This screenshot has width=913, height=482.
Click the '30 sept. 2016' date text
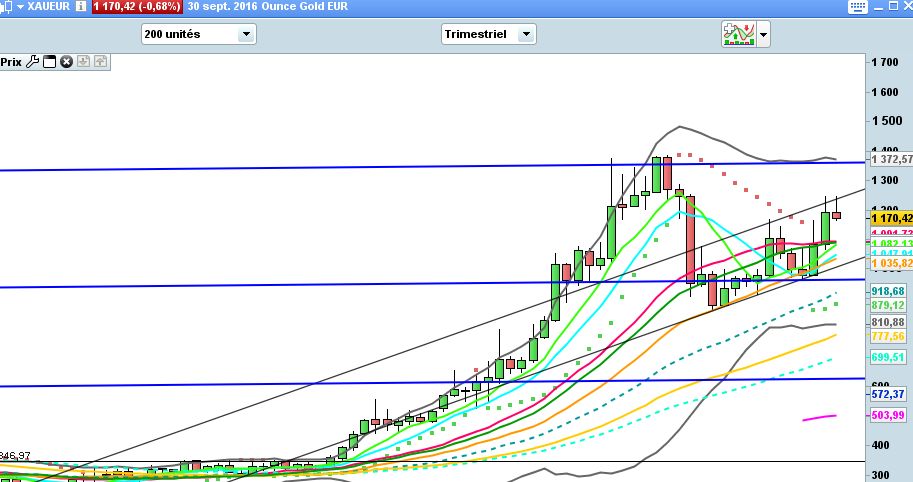tap(222, 6)
